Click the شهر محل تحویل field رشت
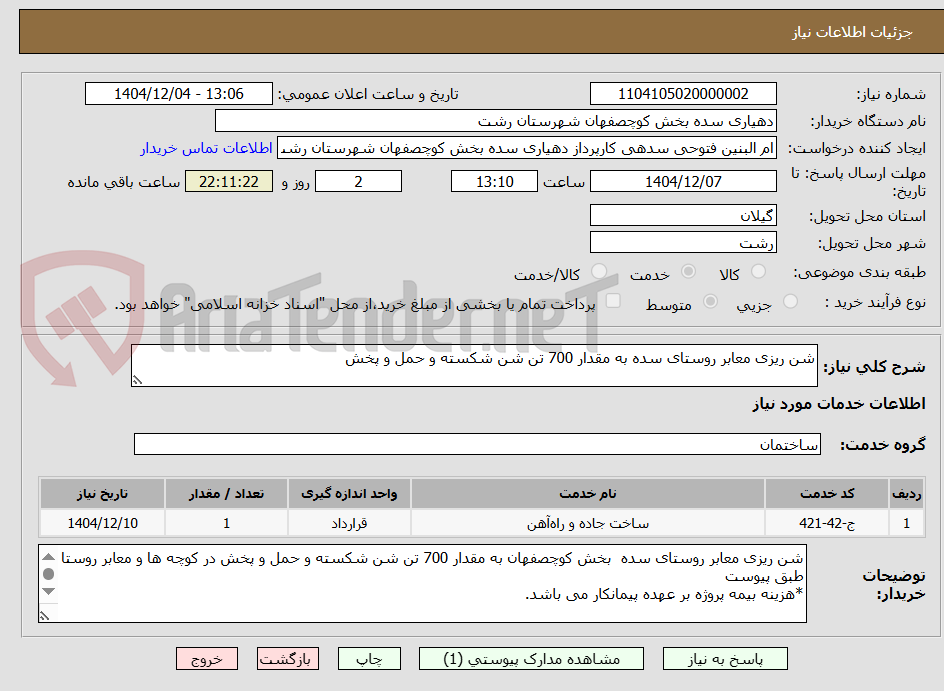The width and height of the screenshot is (944, 691). [683, 243]
